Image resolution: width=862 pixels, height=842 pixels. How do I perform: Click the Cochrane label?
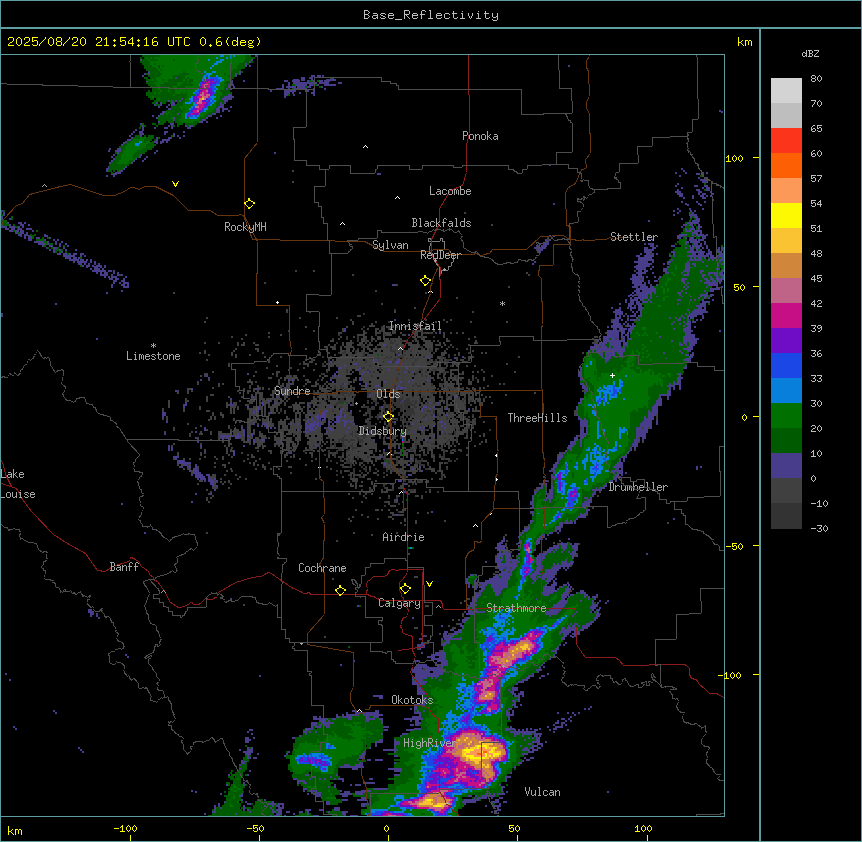[322, 568]
